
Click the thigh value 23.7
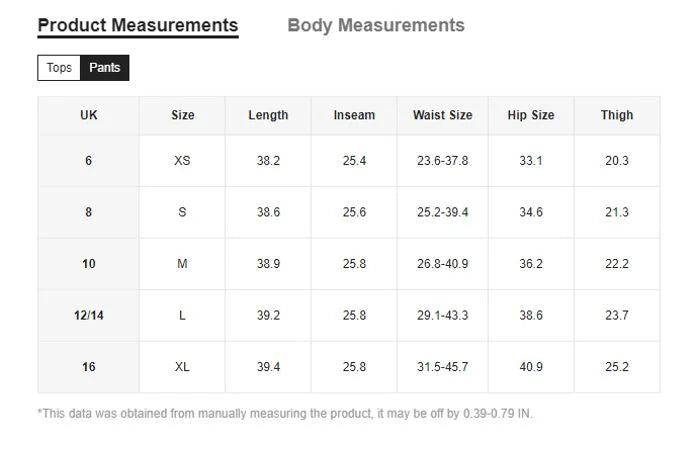(x=617, y=315)
